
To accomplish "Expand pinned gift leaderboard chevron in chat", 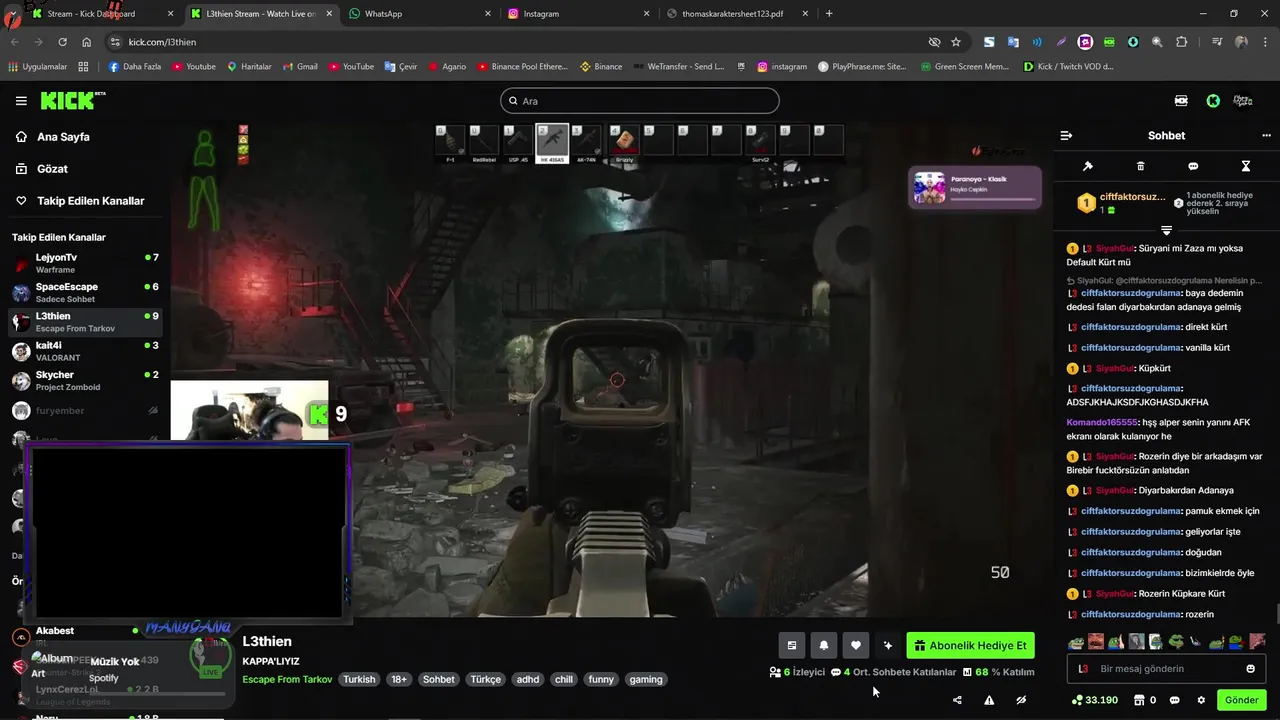I will (1166, 231).
